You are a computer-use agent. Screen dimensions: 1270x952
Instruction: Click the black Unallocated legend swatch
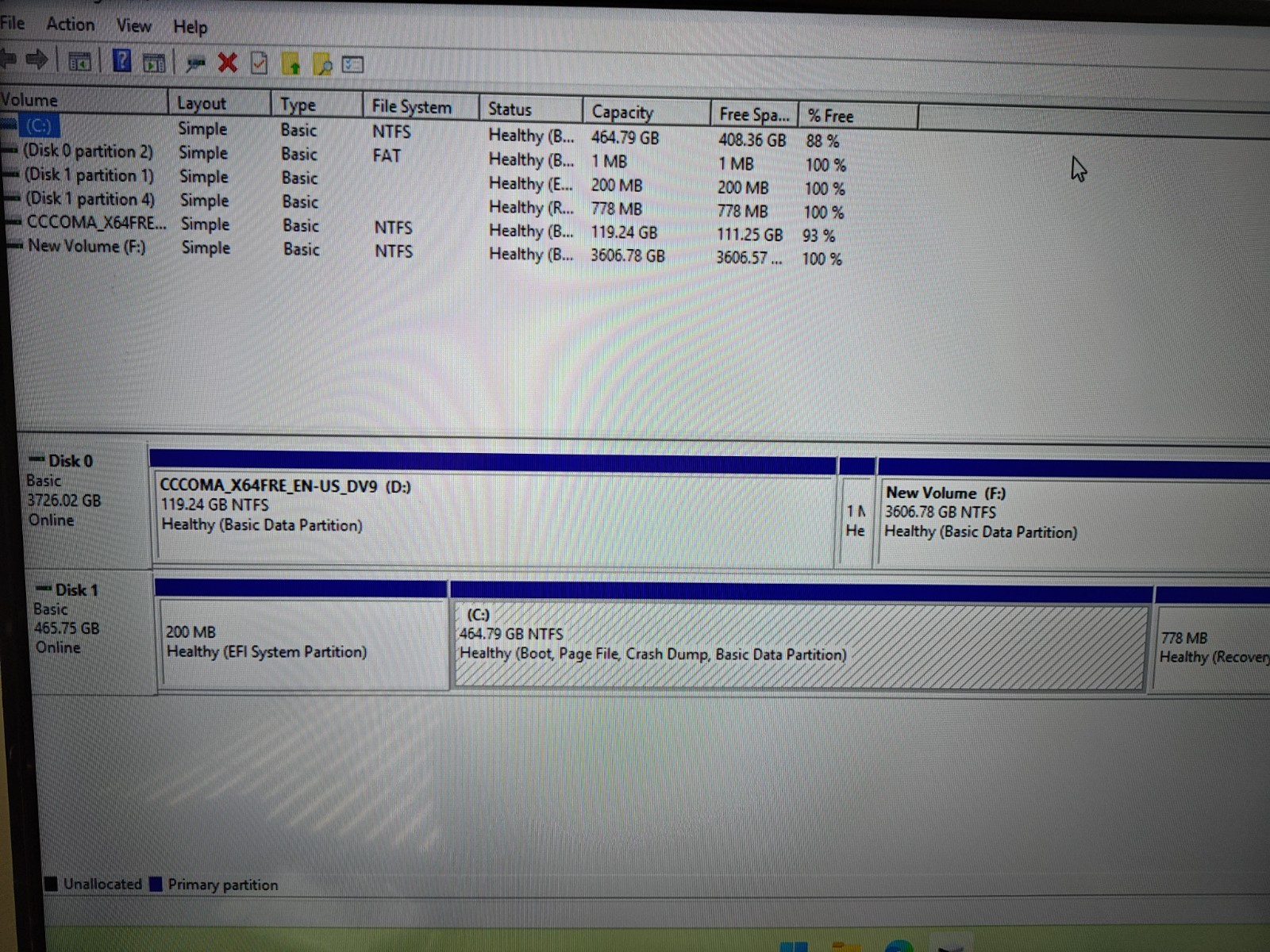pos(52,884)
